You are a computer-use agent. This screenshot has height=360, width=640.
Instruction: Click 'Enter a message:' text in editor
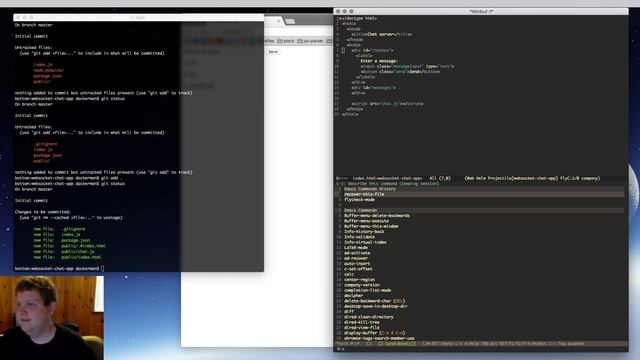pos(379,61)
